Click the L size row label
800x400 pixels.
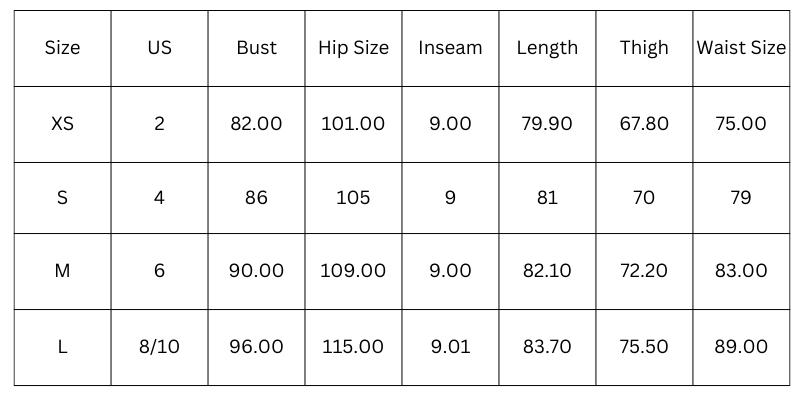pos(62,347)
